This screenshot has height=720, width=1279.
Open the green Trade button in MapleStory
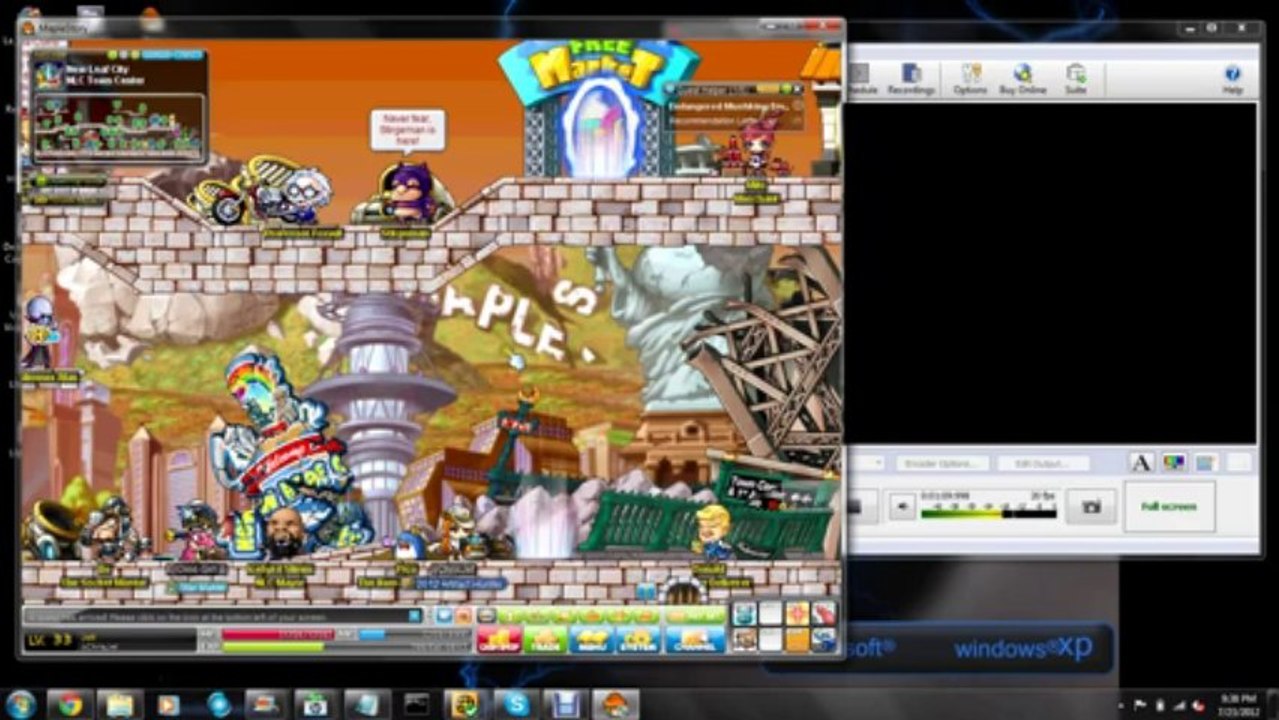[x=545, y=640]
